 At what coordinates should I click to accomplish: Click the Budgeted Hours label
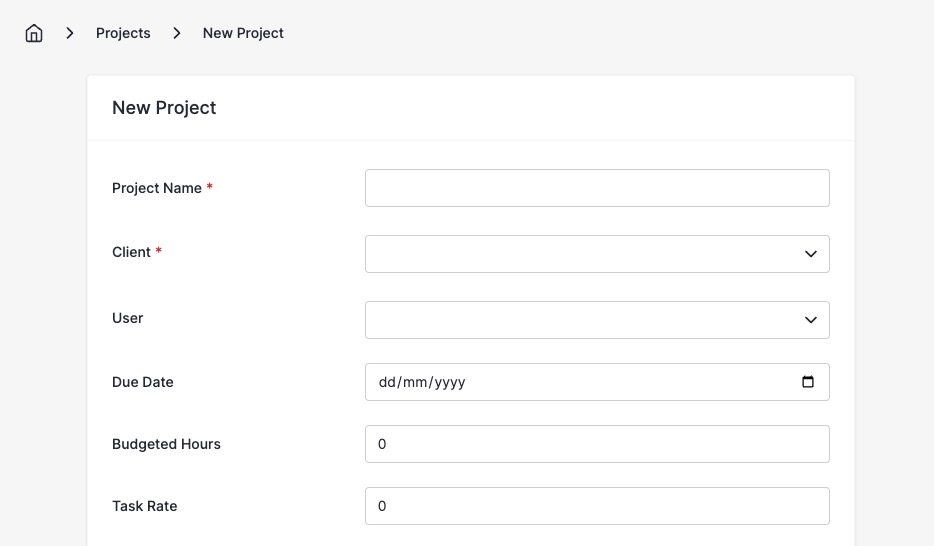(x=166, y=444)
